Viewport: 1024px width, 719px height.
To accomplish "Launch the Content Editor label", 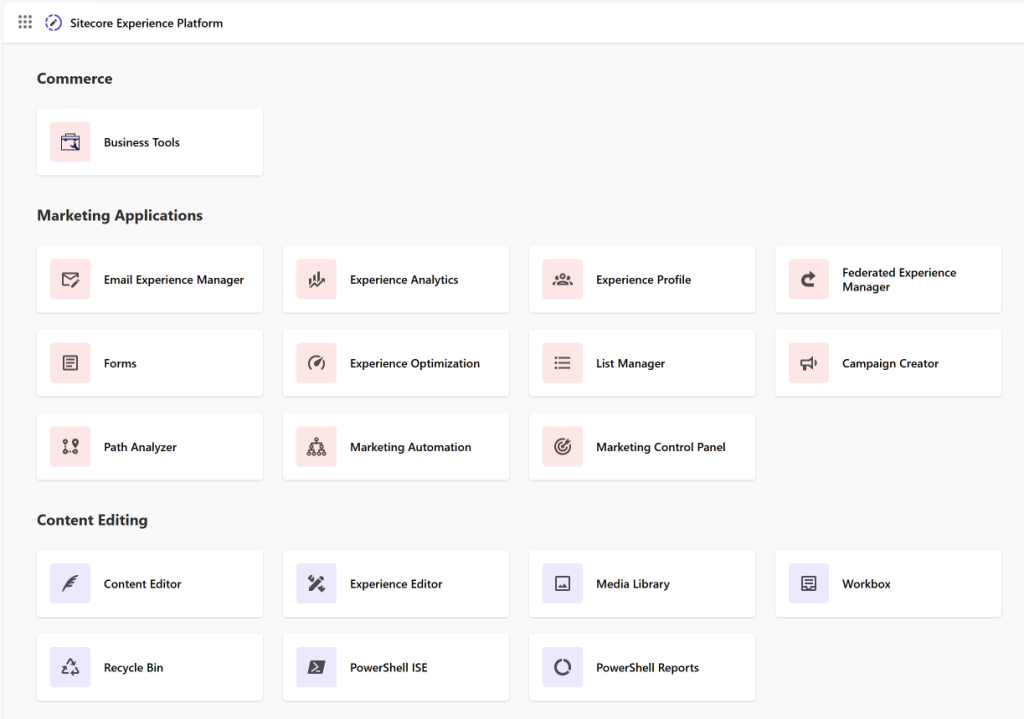I will click(142, 584).
